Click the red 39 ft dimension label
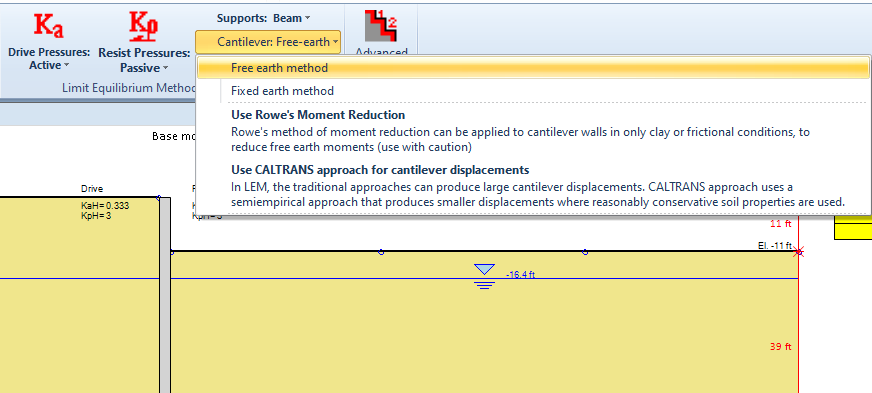This screenshot has height=393, width=872. [x=780, y=346]
